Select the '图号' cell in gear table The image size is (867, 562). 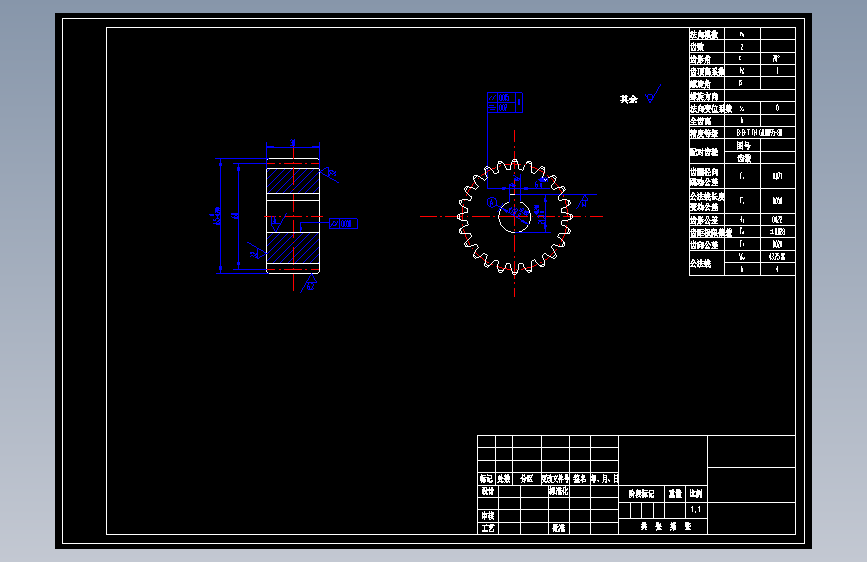click(743, 145)
